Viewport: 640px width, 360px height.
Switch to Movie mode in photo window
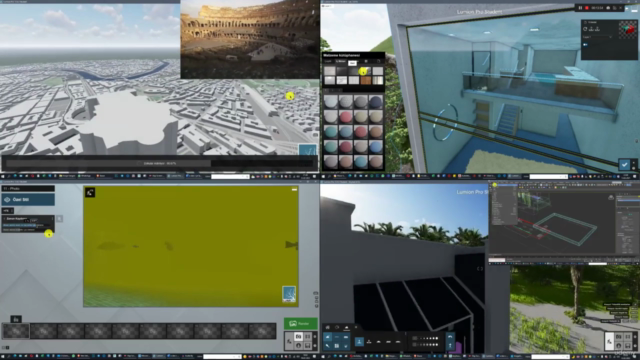click(308, 337)
